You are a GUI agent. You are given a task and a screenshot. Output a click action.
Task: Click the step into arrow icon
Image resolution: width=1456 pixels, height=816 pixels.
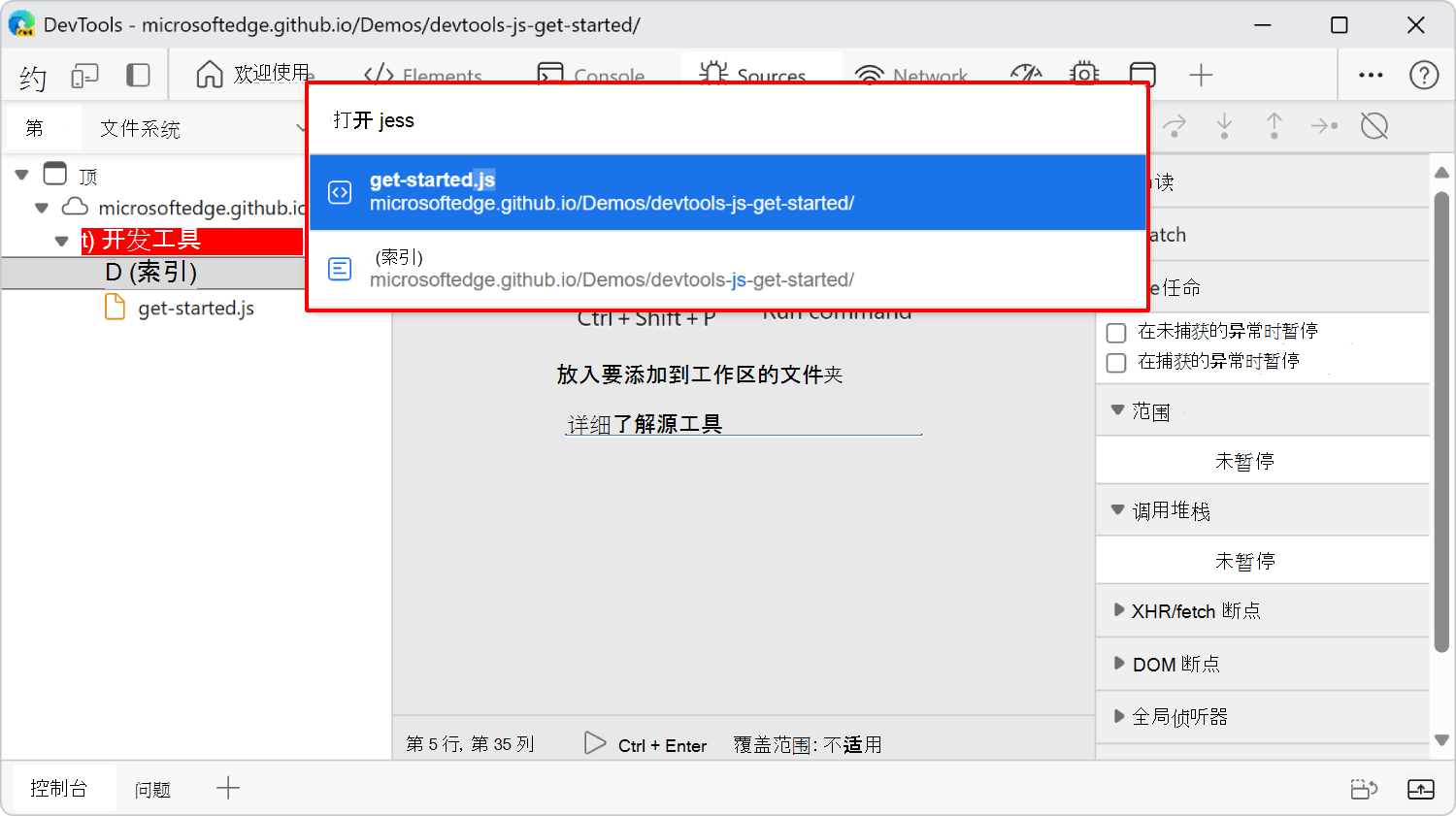click(1224, 125)
